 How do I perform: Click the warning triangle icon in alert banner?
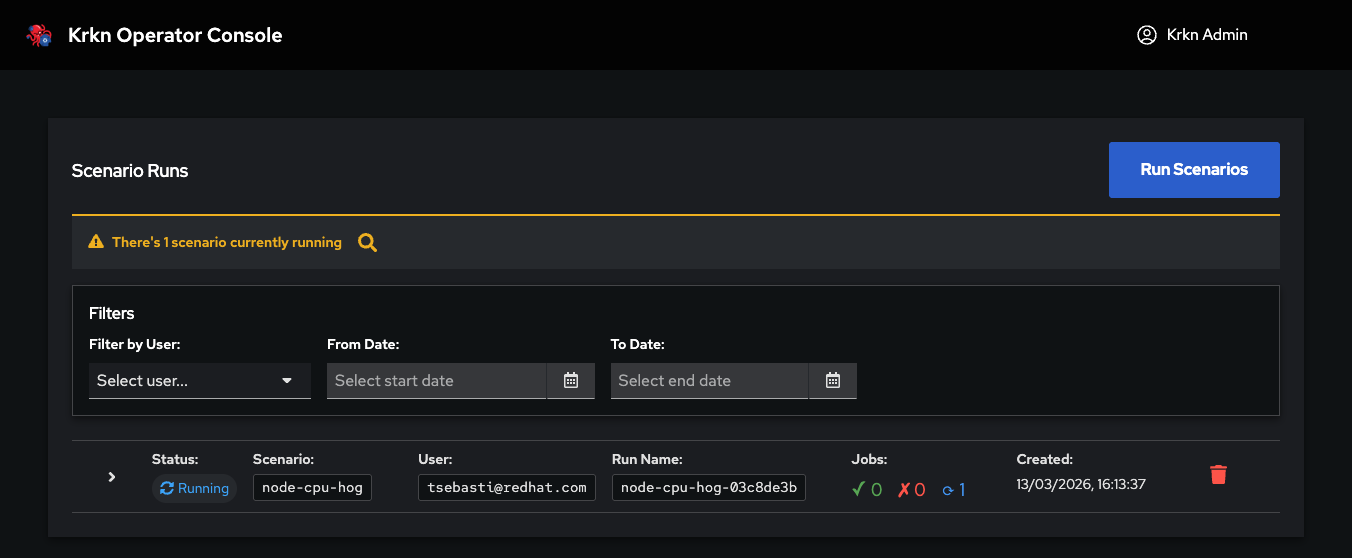[96, 242]
